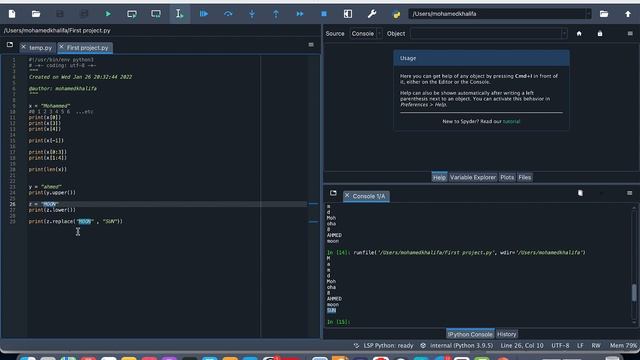Open PYTHONPATH manager icon
Image resolution: width=640 pixels, height=360 pixels.
tap(396, 14)
